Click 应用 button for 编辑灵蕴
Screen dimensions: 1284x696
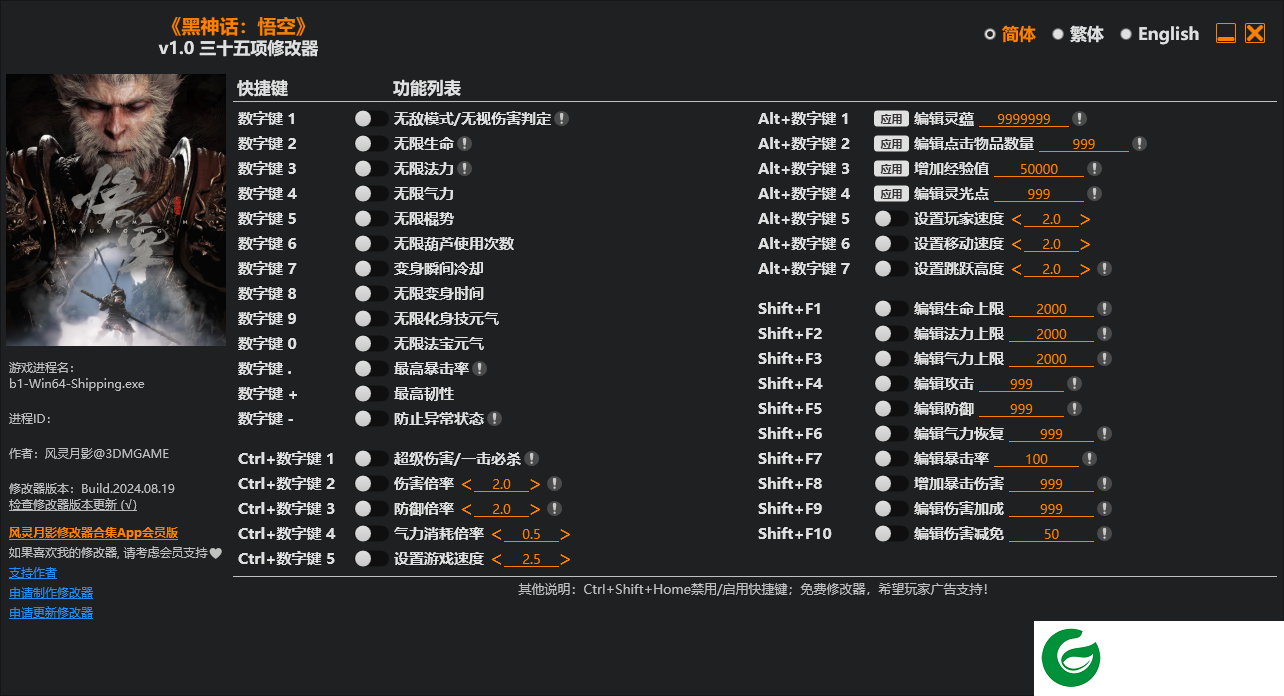pyautogui.click(x=891, y=119)
